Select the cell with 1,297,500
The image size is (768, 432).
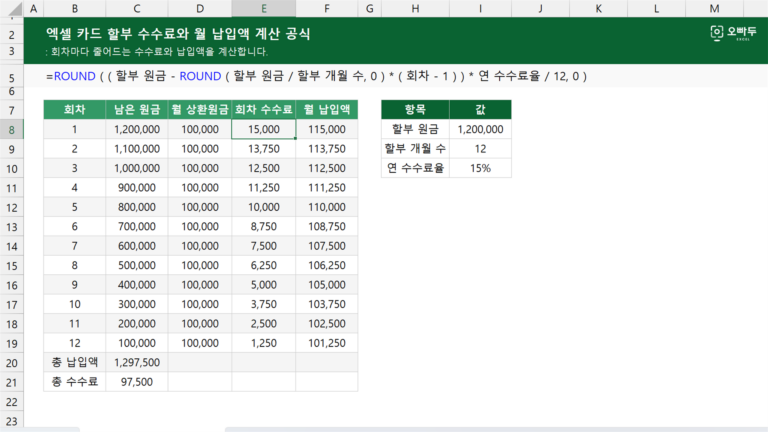pos(137,362)
